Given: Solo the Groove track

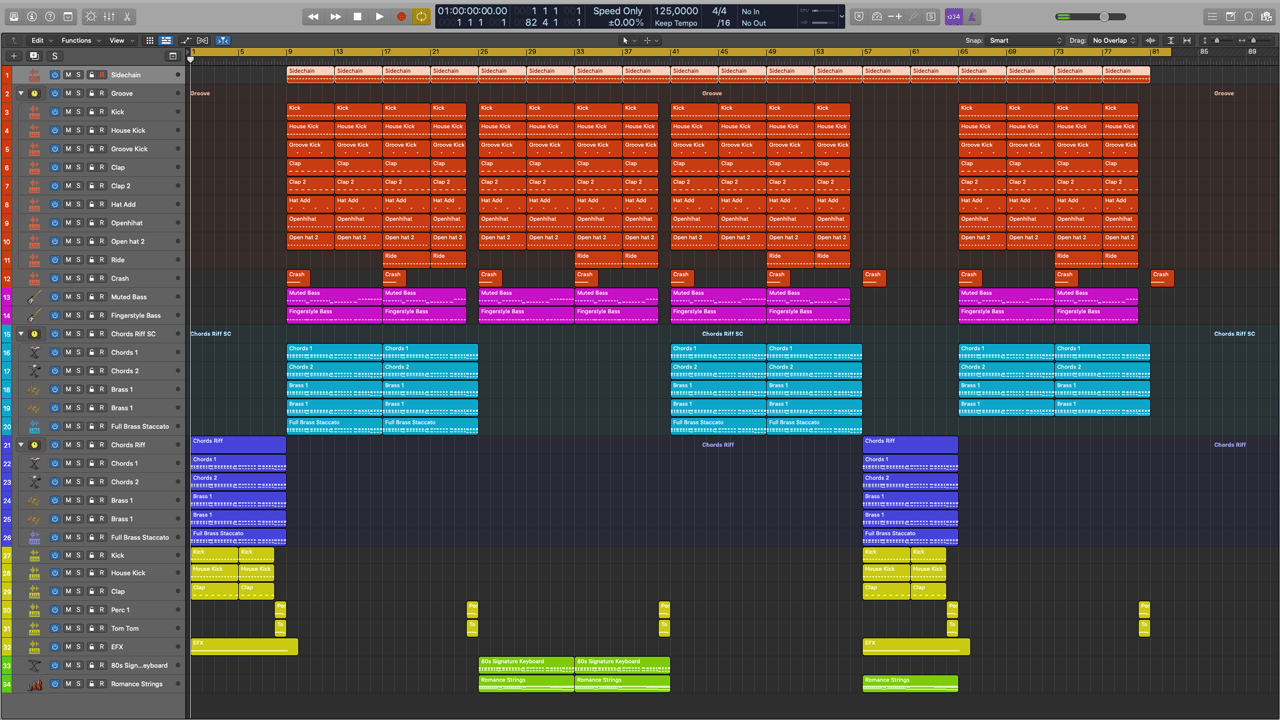Looking at the screenshot, I should click(79, 93).
